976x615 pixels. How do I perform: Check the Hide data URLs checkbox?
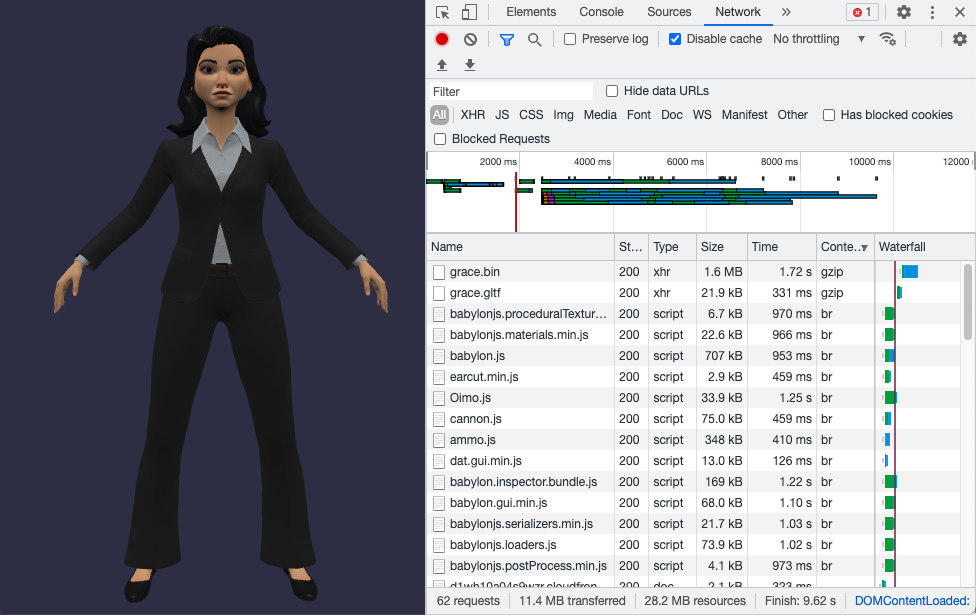(612, 91)
